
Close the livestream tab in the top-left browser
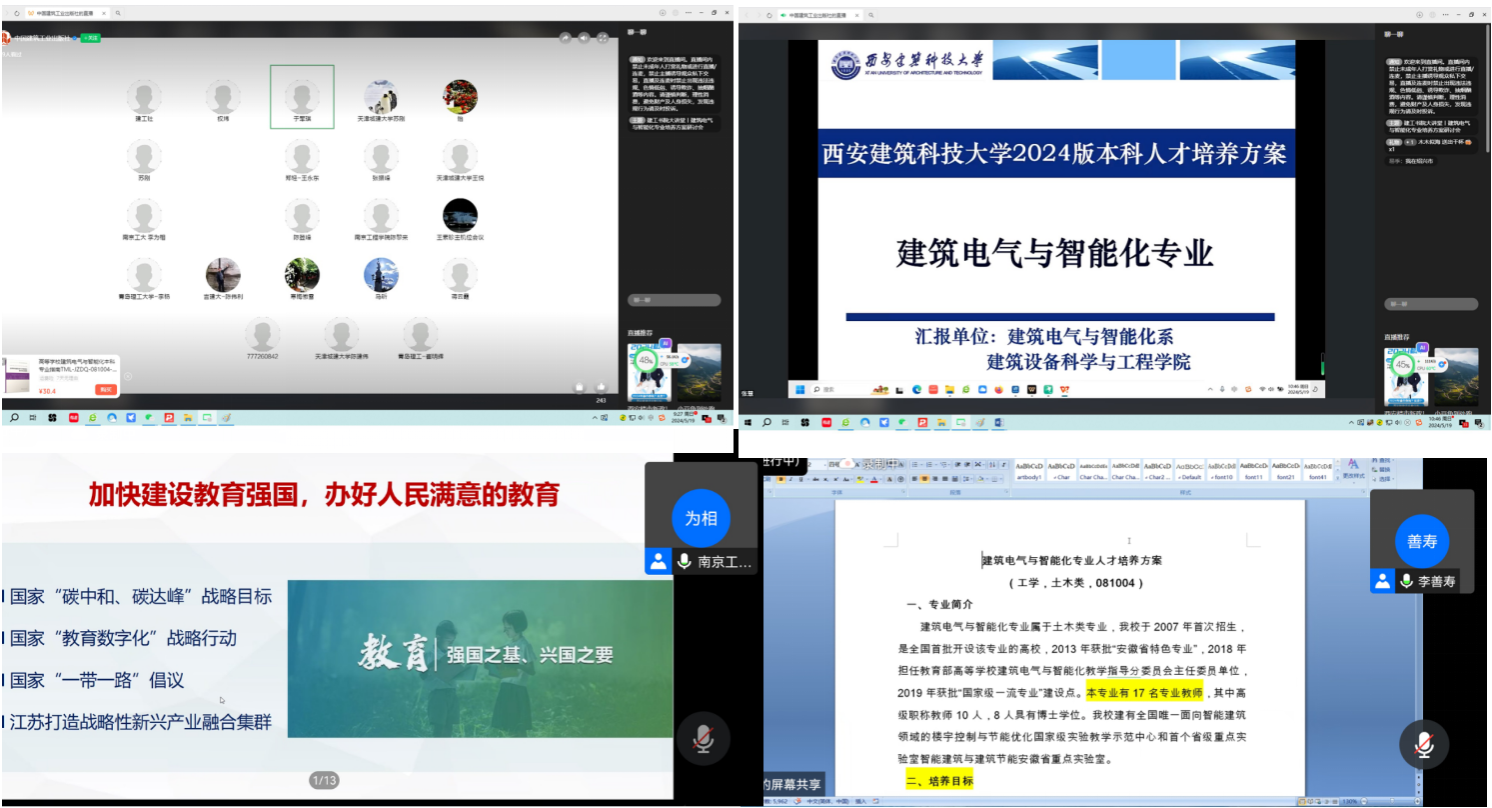point(106,13)
